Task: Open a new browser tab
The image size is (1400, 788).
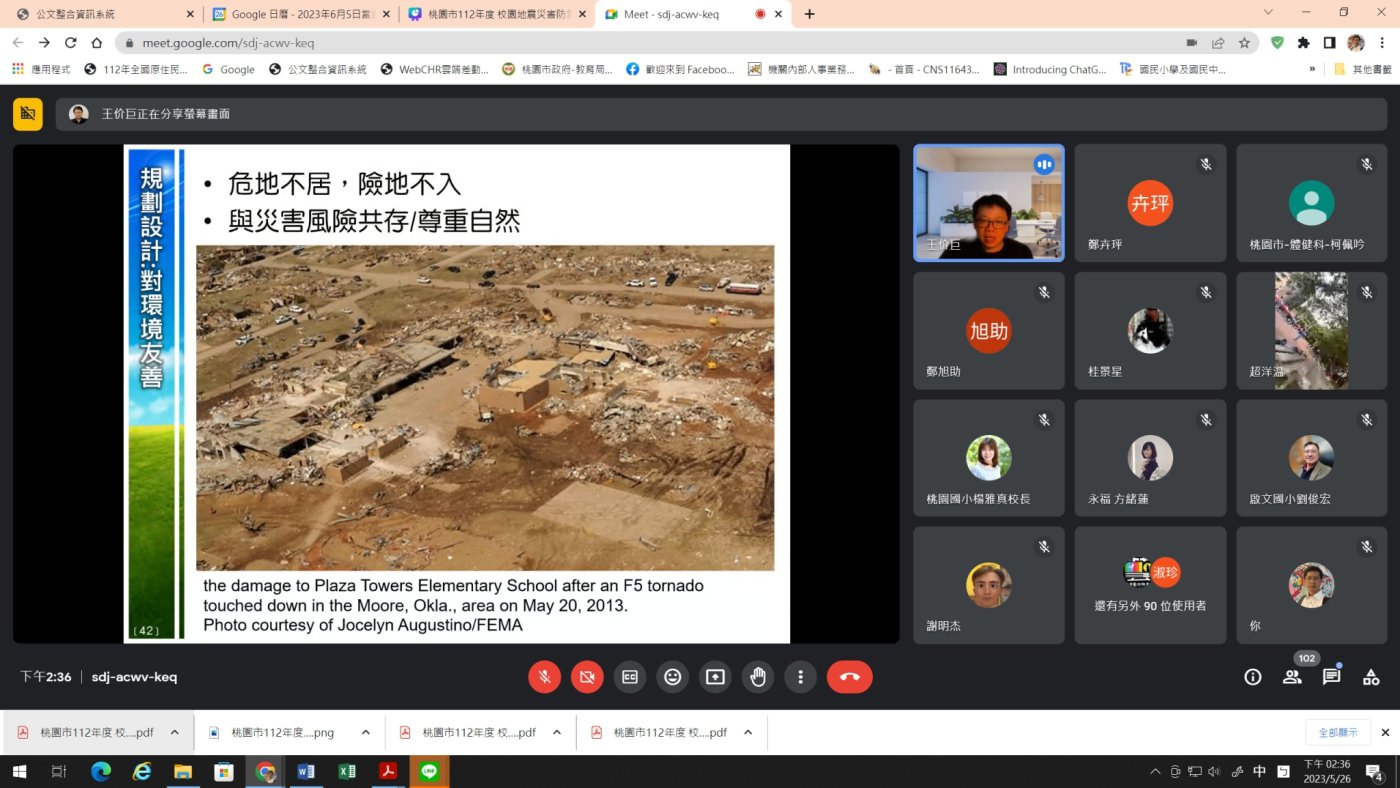Action: click(x=809, y=14)
